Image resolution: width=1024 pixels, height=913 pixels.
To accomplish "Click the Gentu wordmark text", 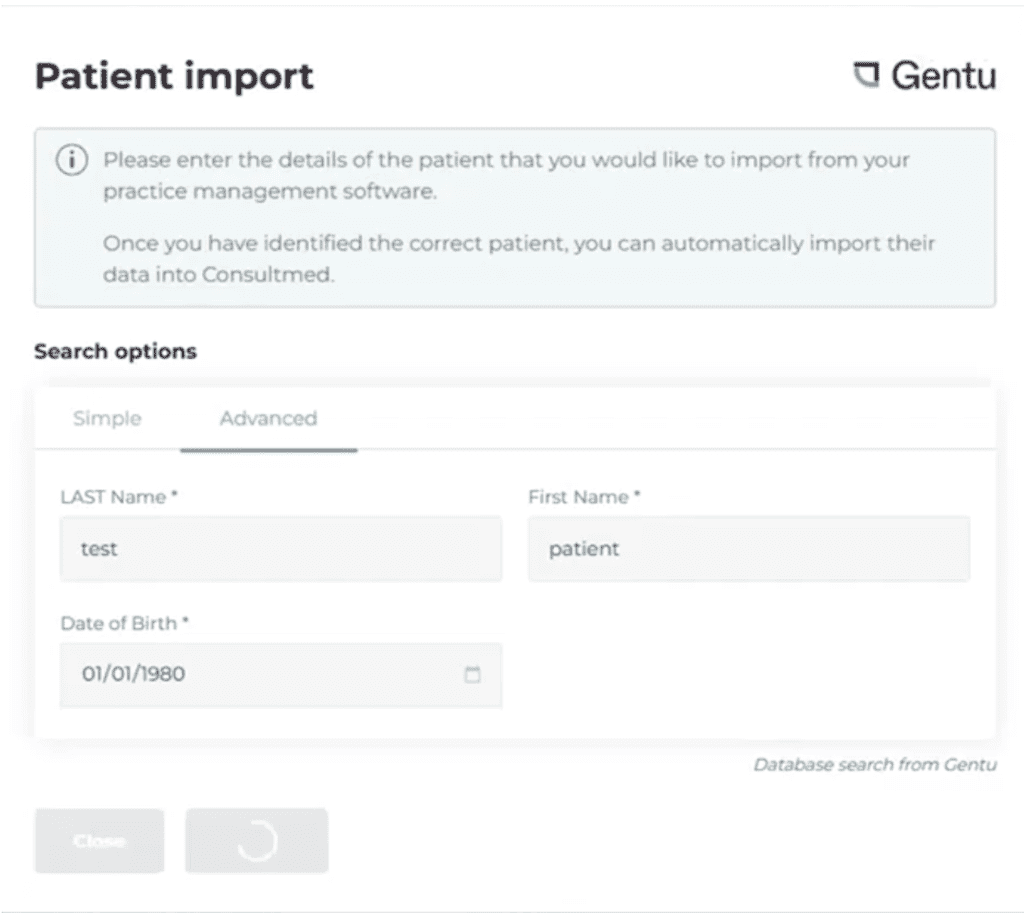I will pos(944,75).
